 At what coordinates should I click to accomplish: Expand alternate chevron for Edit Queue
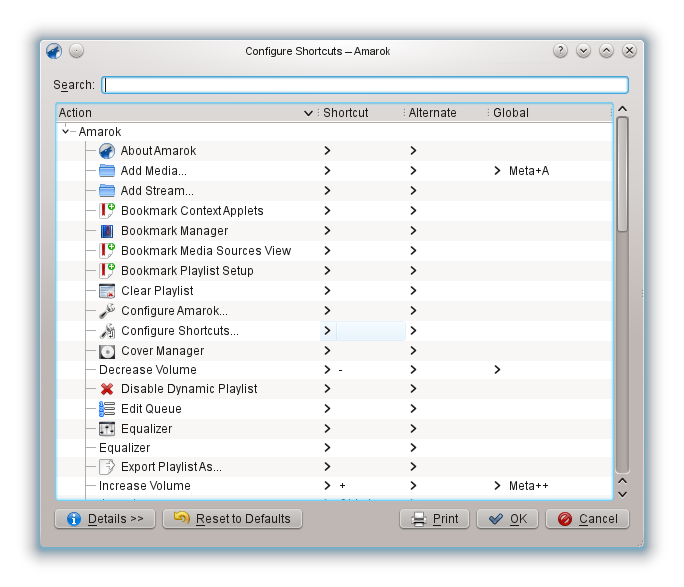(413, 409)
